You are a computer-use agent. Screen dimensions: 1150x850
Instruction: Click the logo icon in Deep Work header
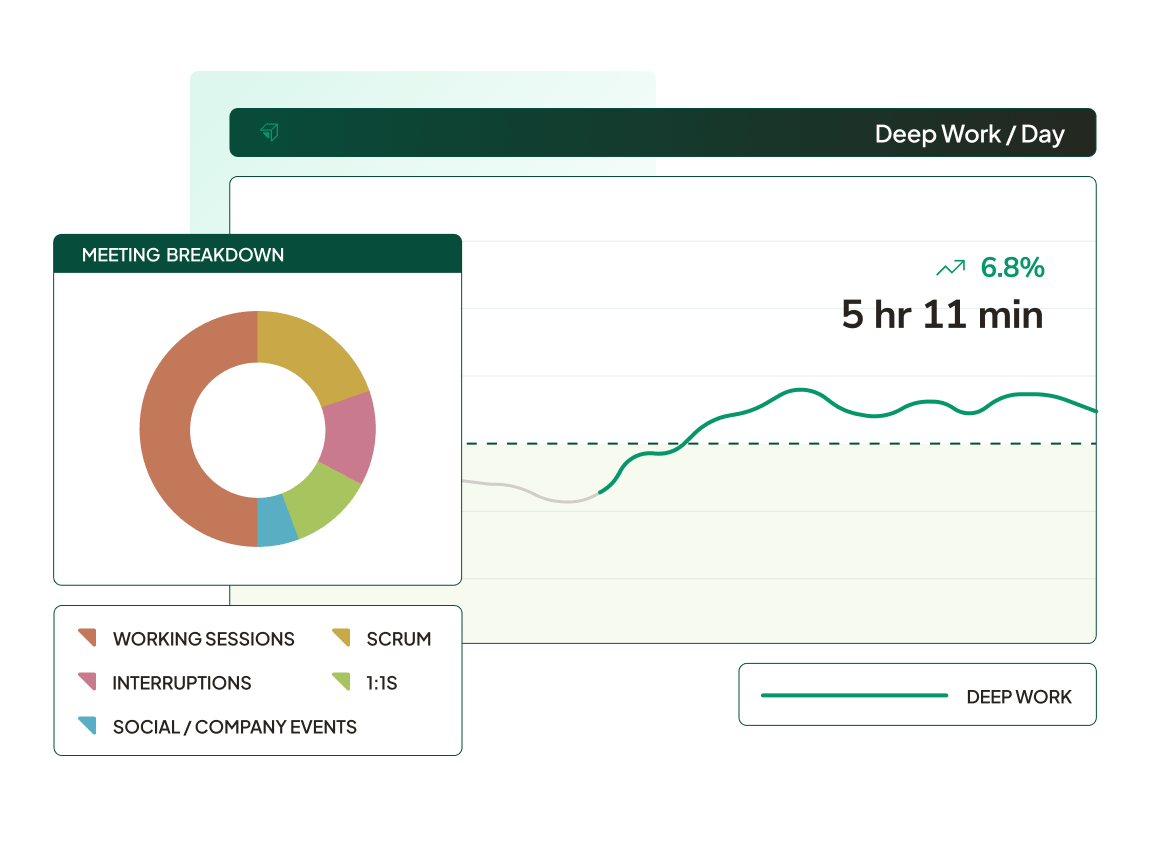269,132
